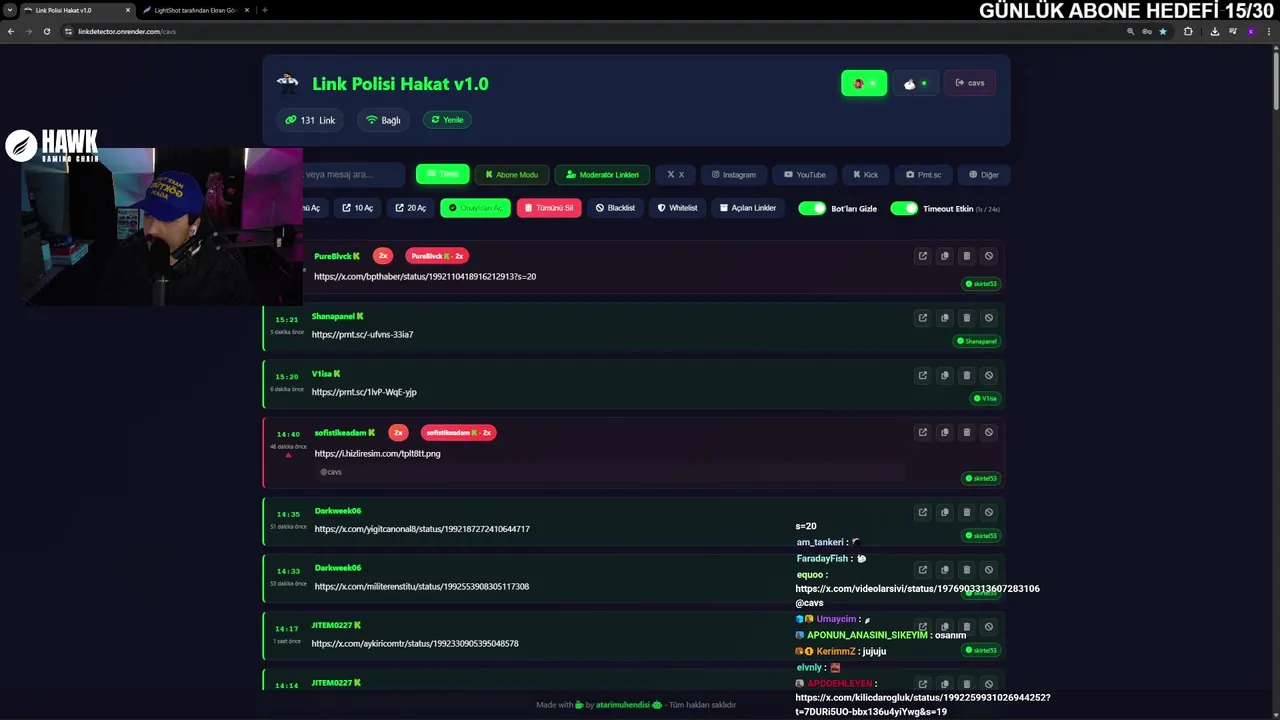Image resolution: width=1280 pixels, height=720 pixels.
Task: Copy V1isa's prnt.sc link
Action: (x=944, y=375)
